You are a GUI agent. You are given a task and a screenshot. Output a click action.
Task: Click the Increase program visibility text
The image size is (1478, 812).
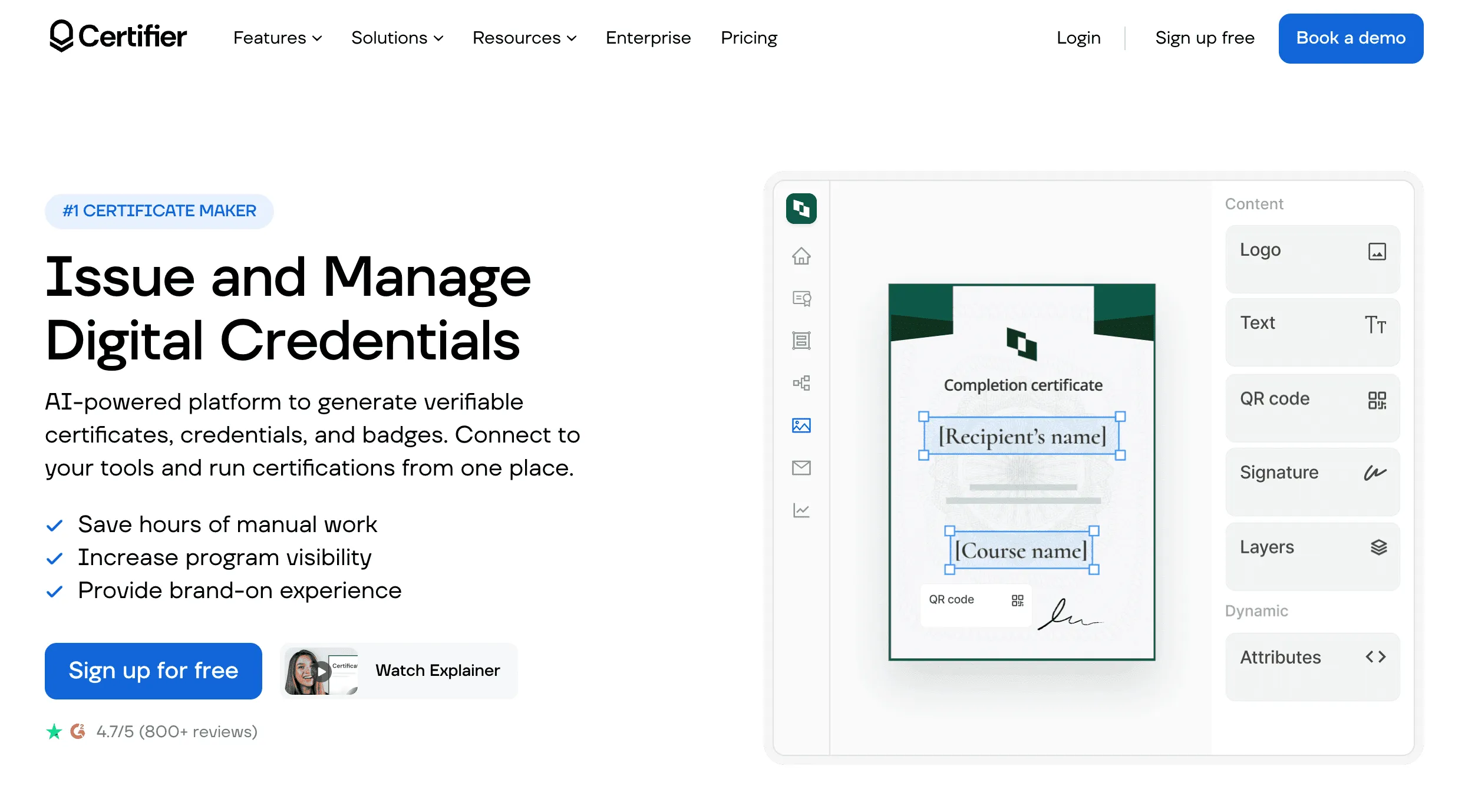point(225,557)
